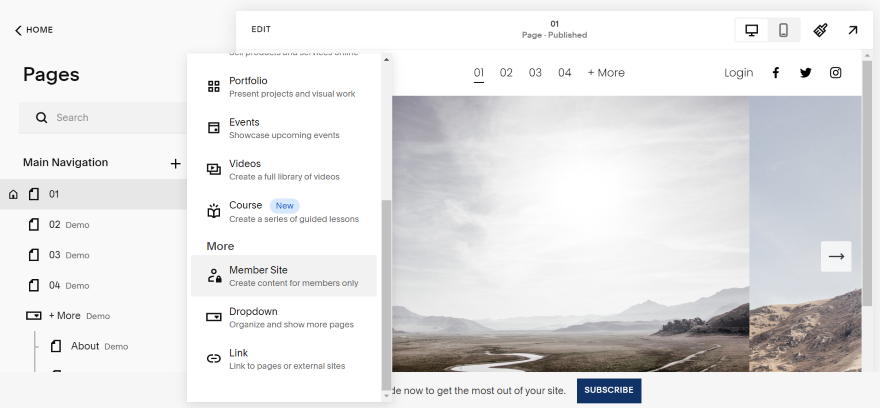
Task: Click the 'New' badge beside Course
Action: point(285,206)
